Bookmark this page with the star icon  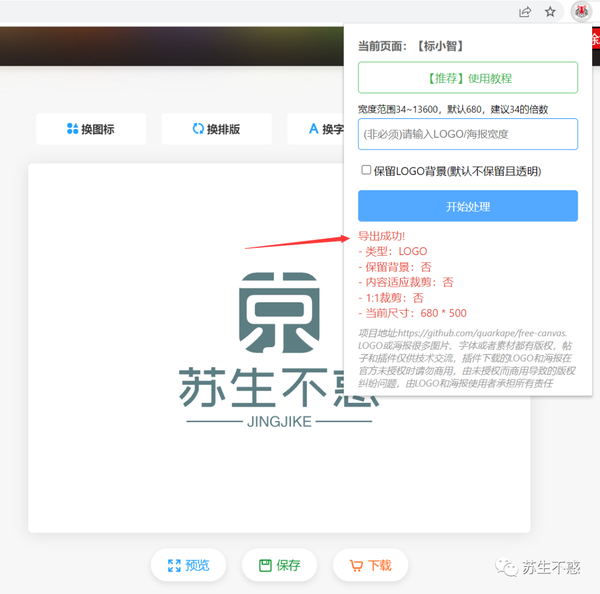click(x=550, y=12)
